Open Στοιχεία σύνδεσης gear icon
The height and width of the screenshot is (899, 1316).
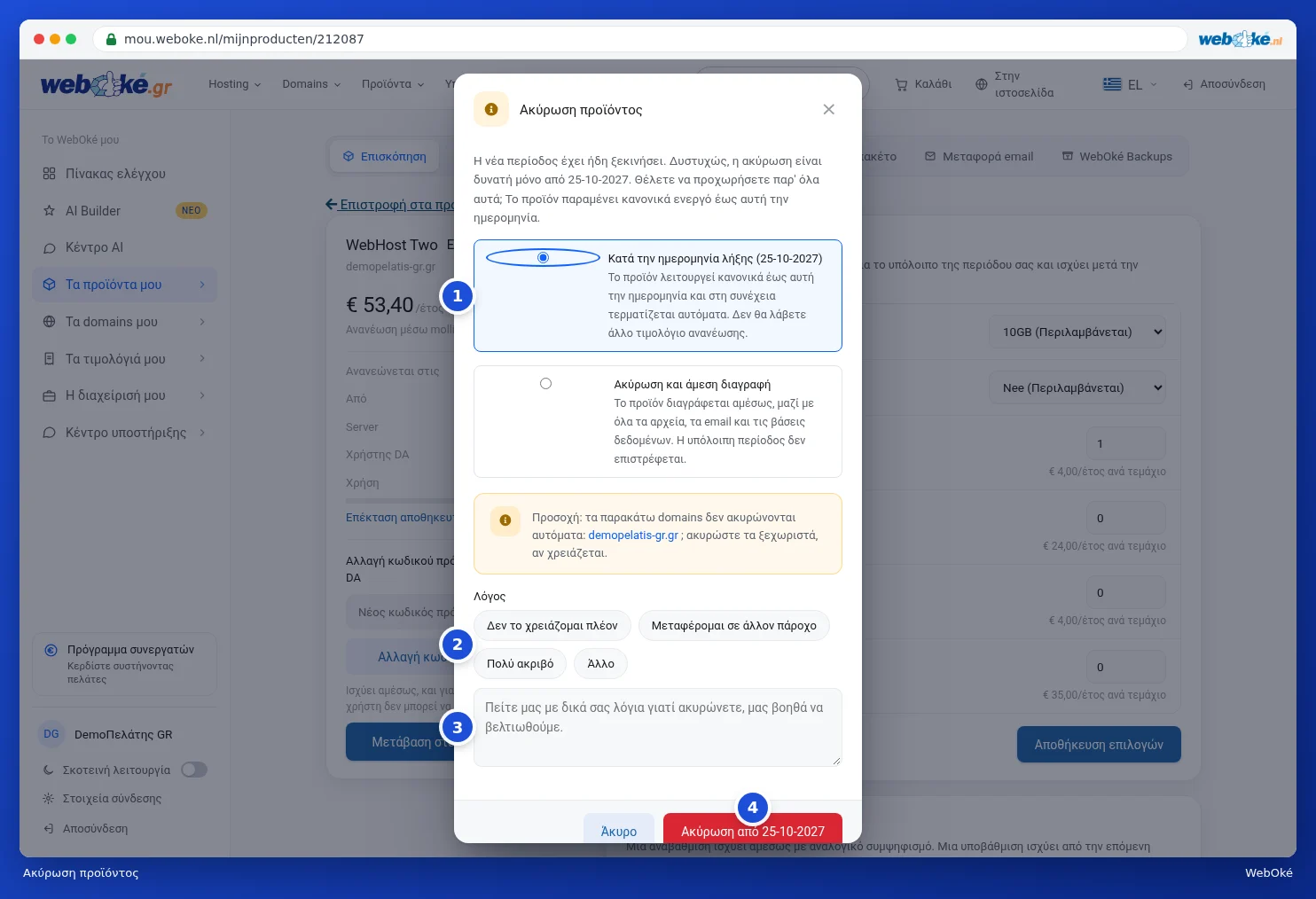click(49, 799)
